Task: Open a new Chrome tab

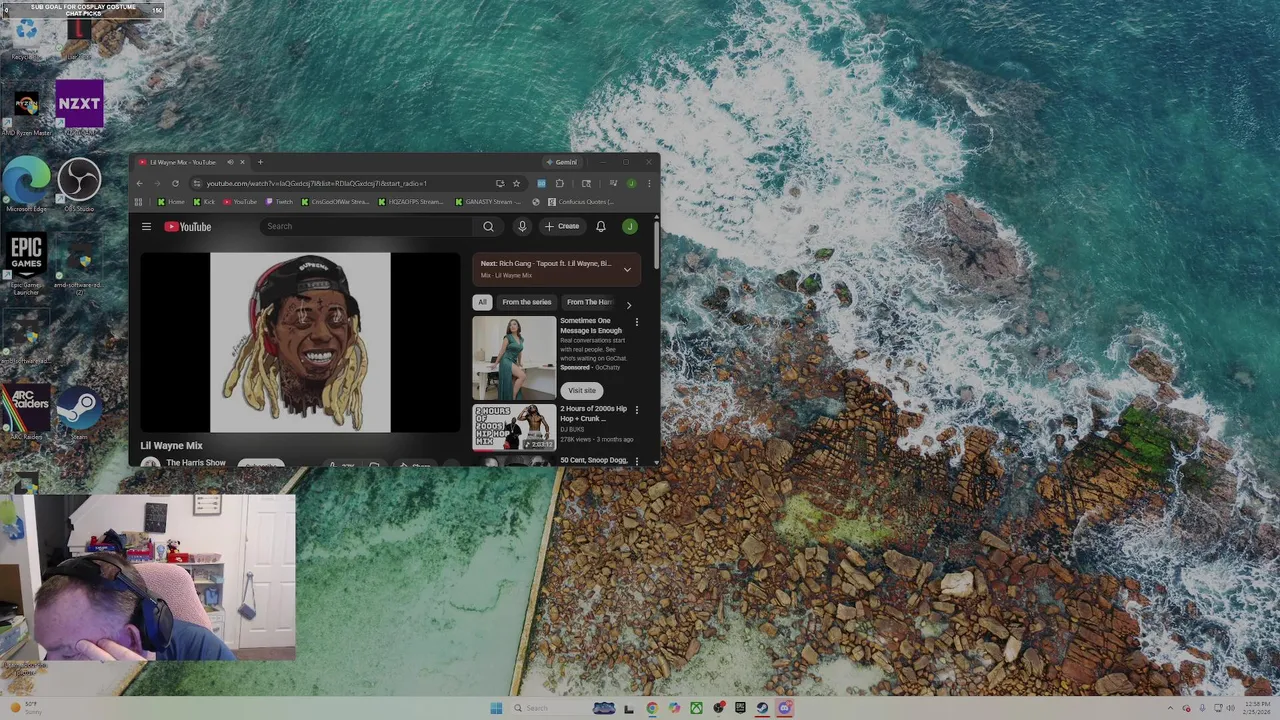Action: tap(260, 162)
